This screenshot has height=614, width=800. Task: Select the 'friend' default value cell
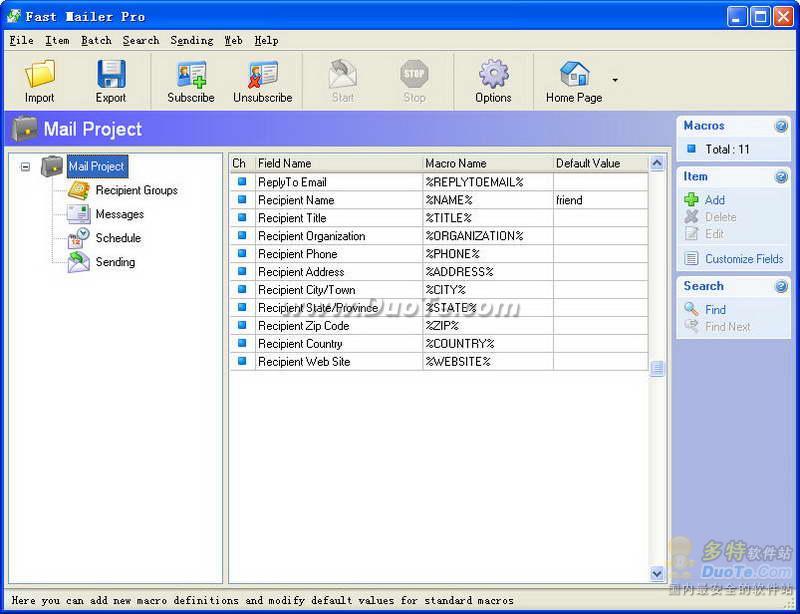click(601, 200)
